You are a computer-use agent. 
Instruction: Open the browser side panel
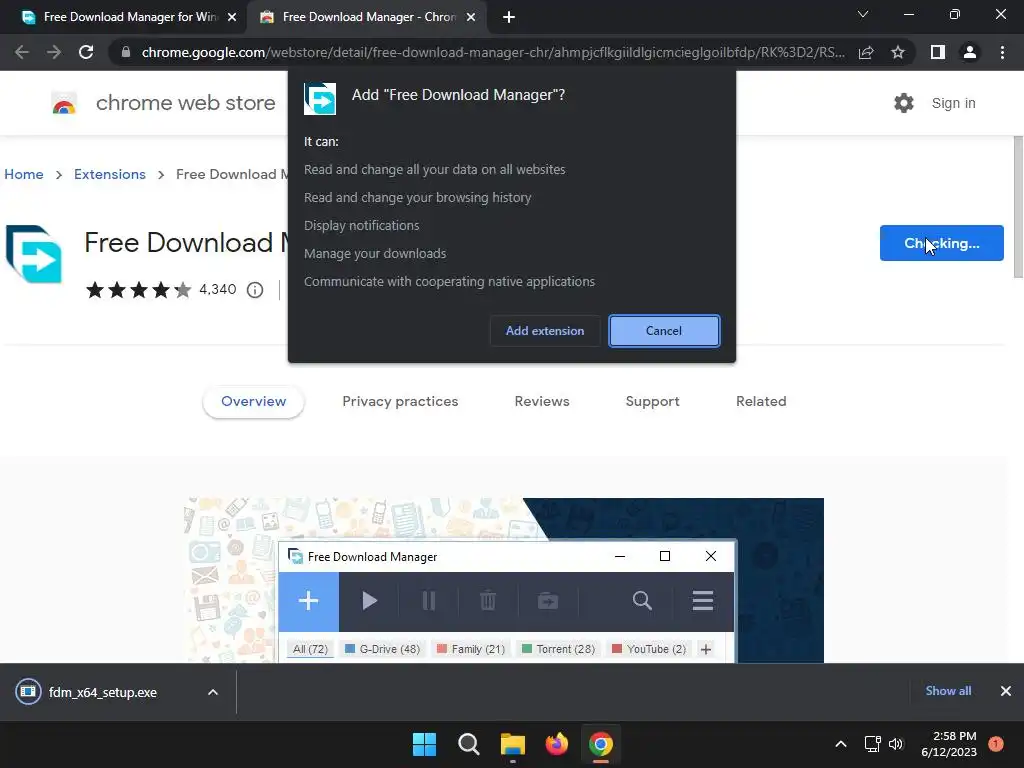pos(938,52)
